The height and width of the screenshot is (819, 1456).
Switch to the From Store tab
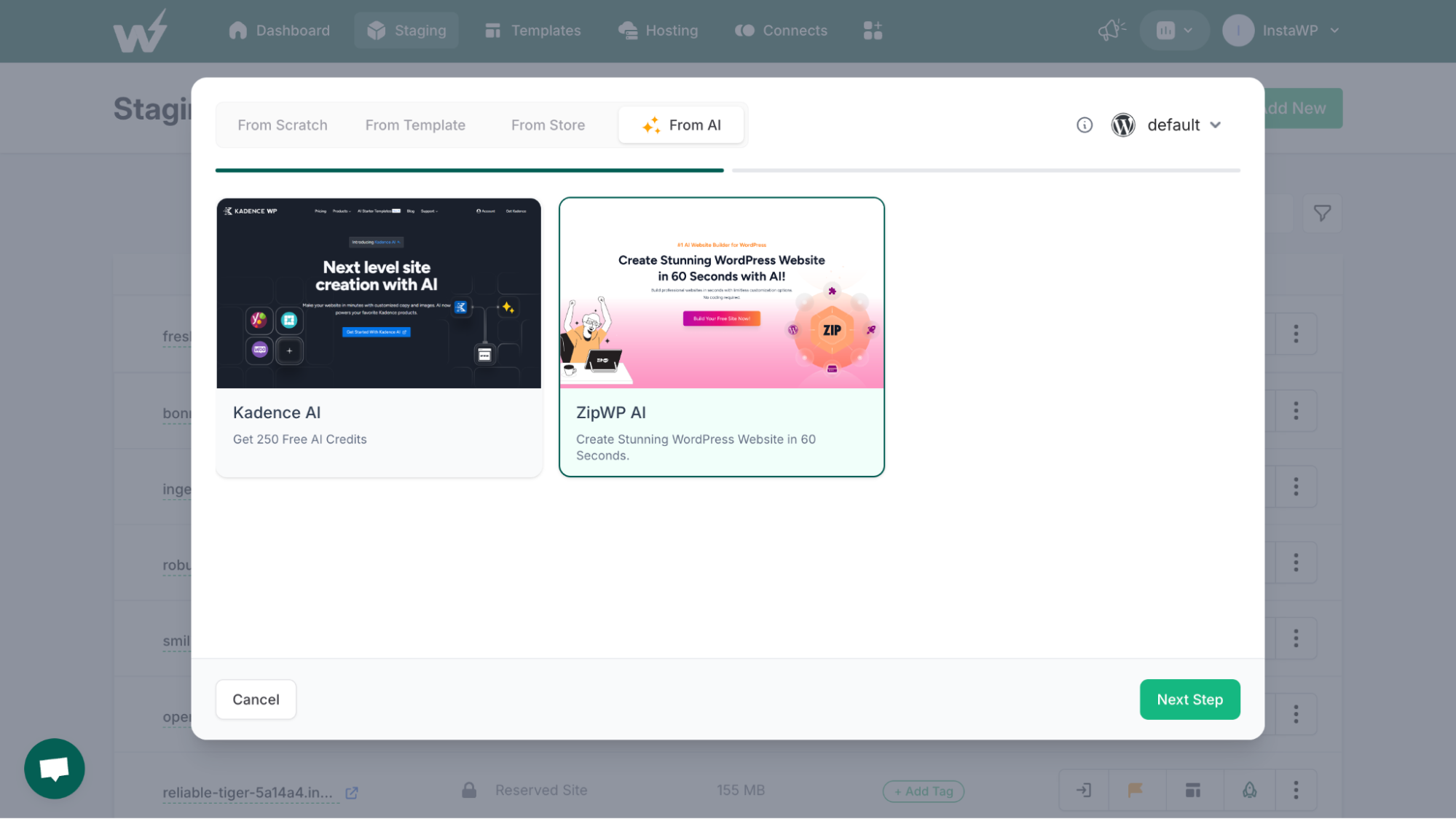click(x=548, y=125)
